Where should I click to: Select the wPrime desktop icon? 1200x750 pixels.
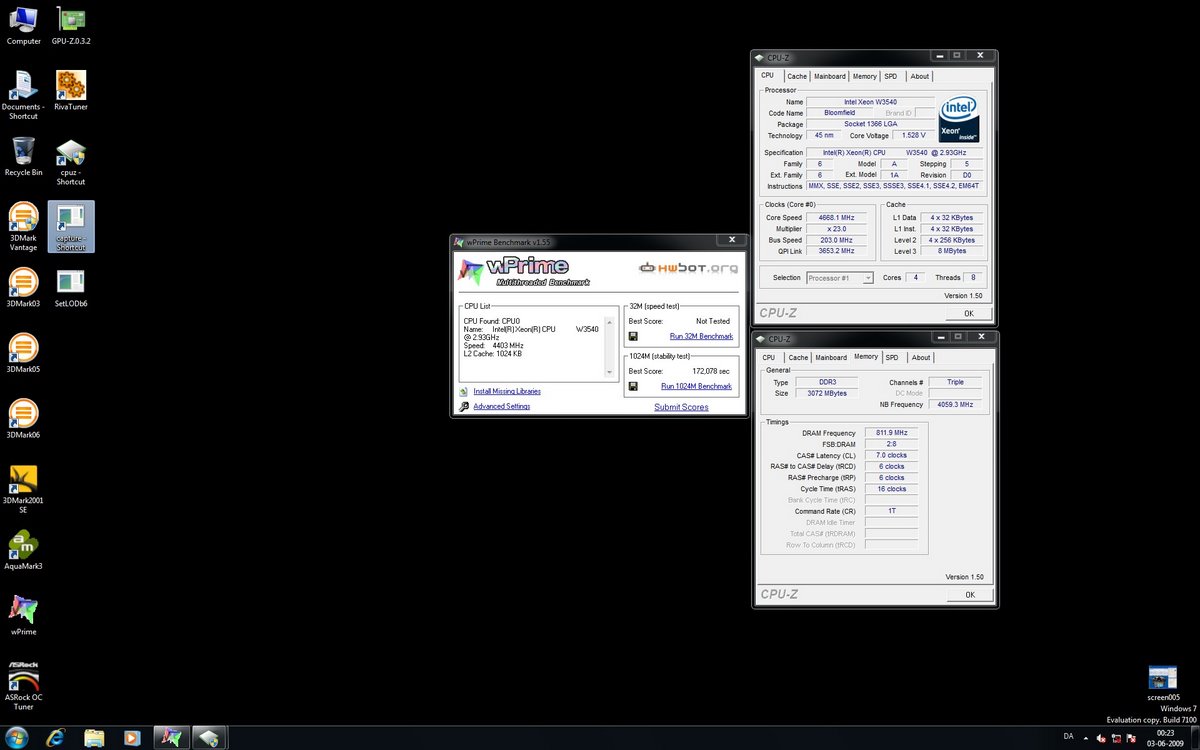(x=23, y=616)
